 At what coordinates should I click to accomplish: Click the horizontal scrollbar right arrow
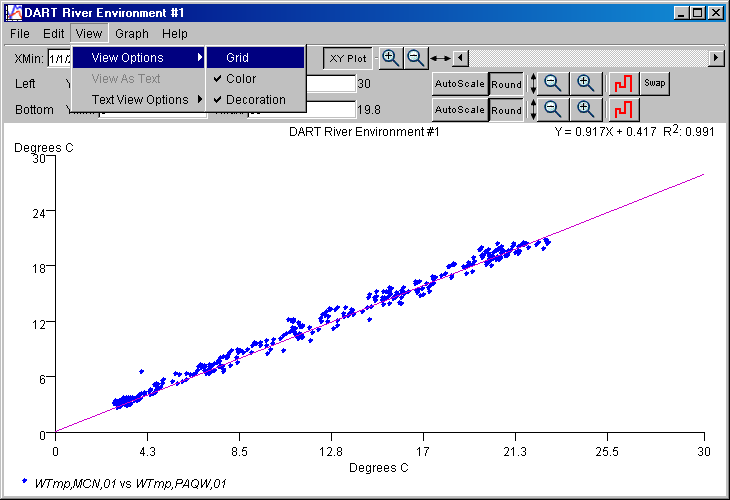tap(716, 58)
